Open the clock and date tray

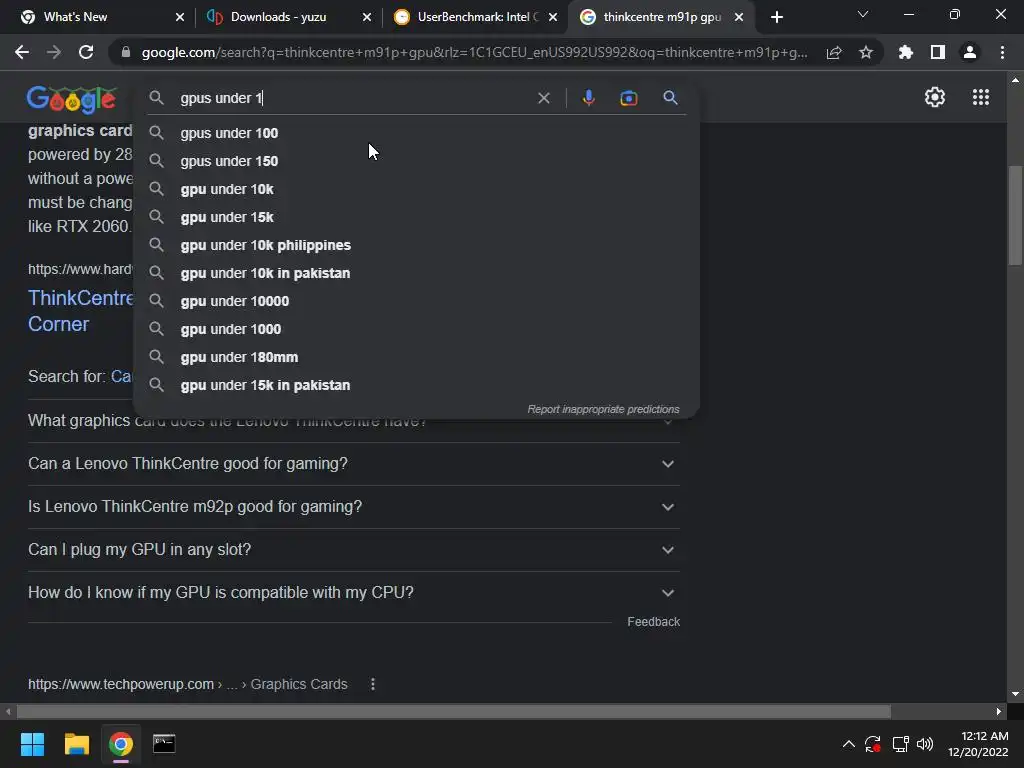tap(978, 744)
